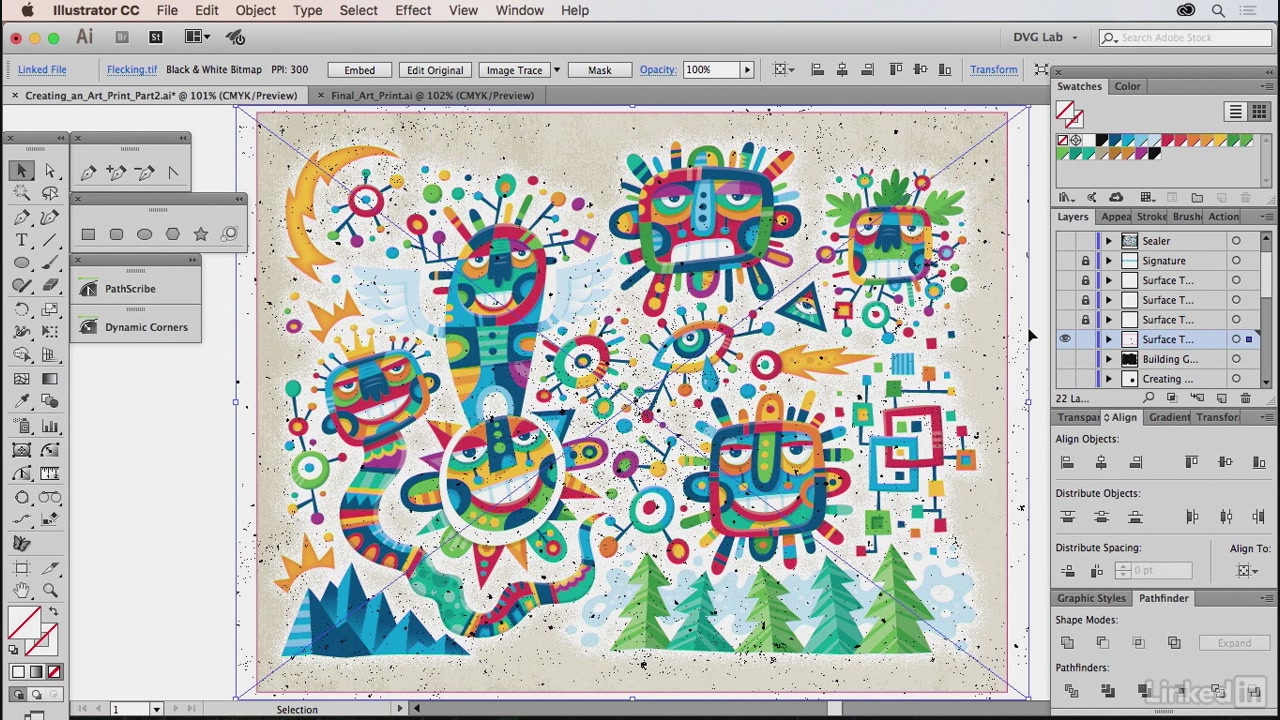This screenshot has height=720, width=1280.
Task: Expand the Creating ... layer
Action: 1108,379
